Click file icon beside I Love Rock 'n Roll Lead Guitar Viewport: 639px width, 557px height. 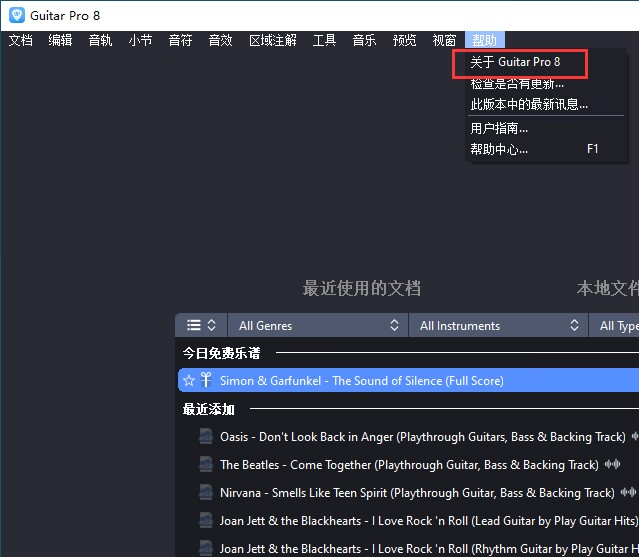pyautogui.click(x=206, y=521)
